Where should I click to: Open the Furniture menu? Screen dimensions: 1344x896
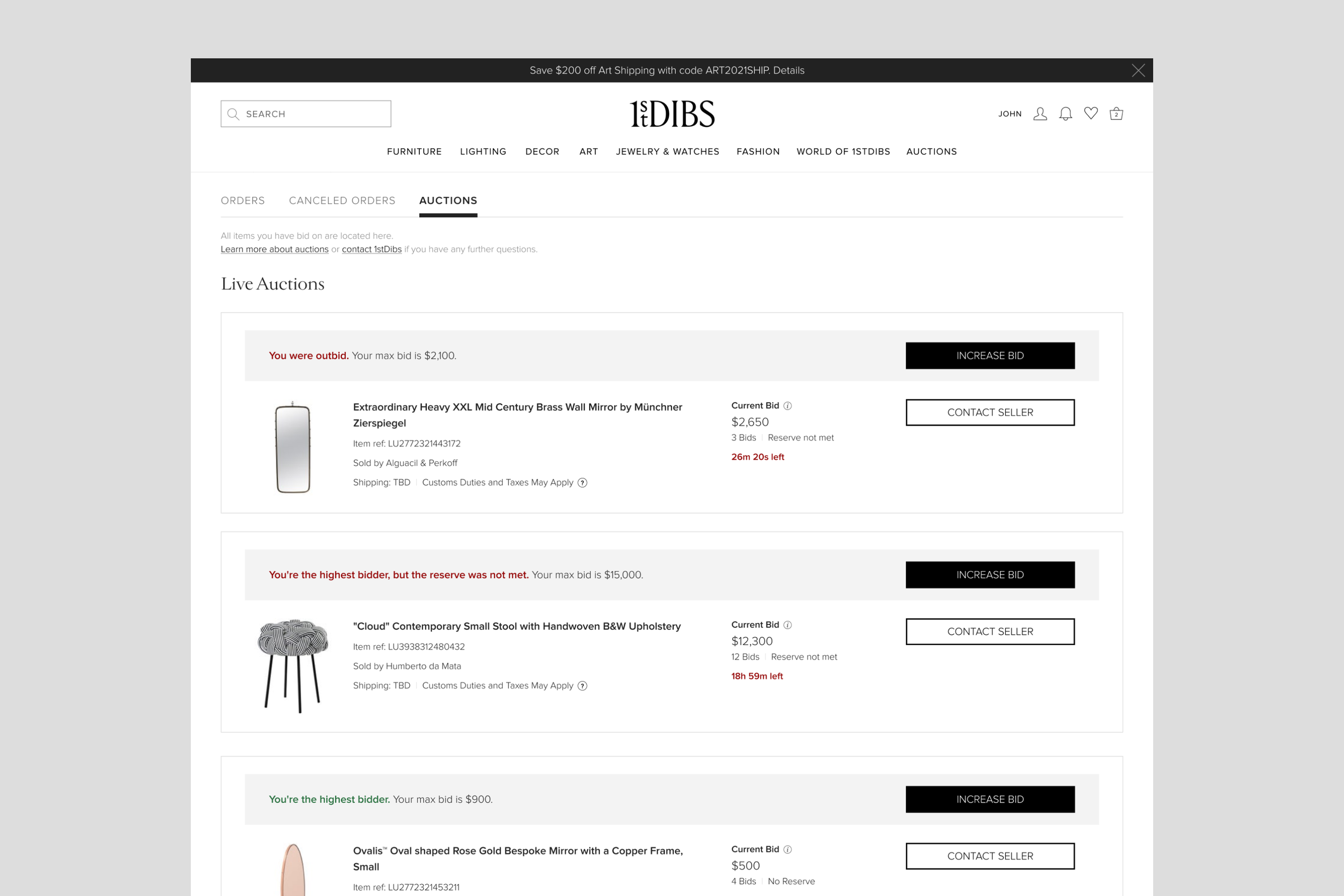414,152
